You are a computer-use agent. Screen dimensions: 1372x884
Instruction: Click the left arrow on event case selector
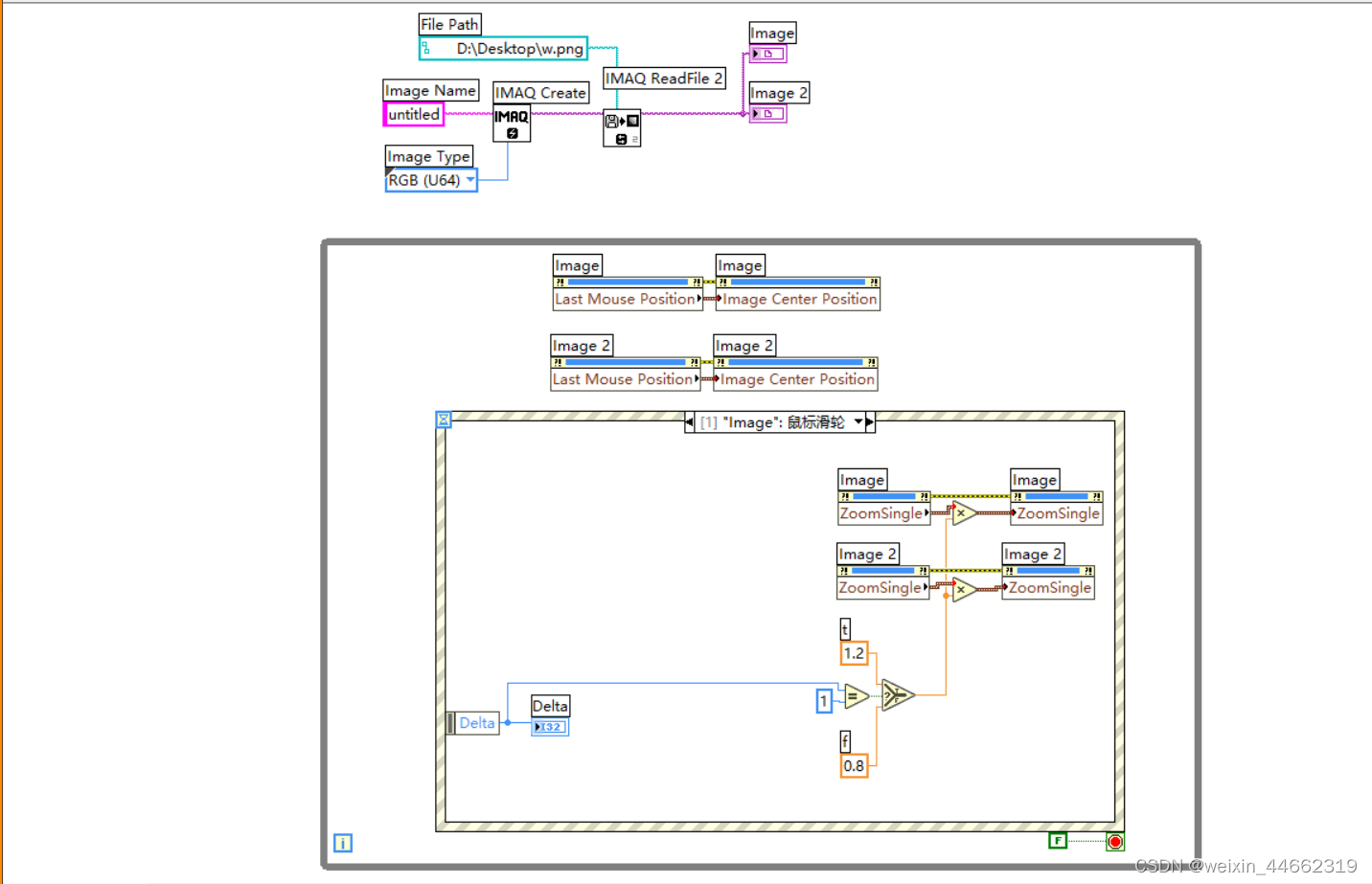point(688,421)
